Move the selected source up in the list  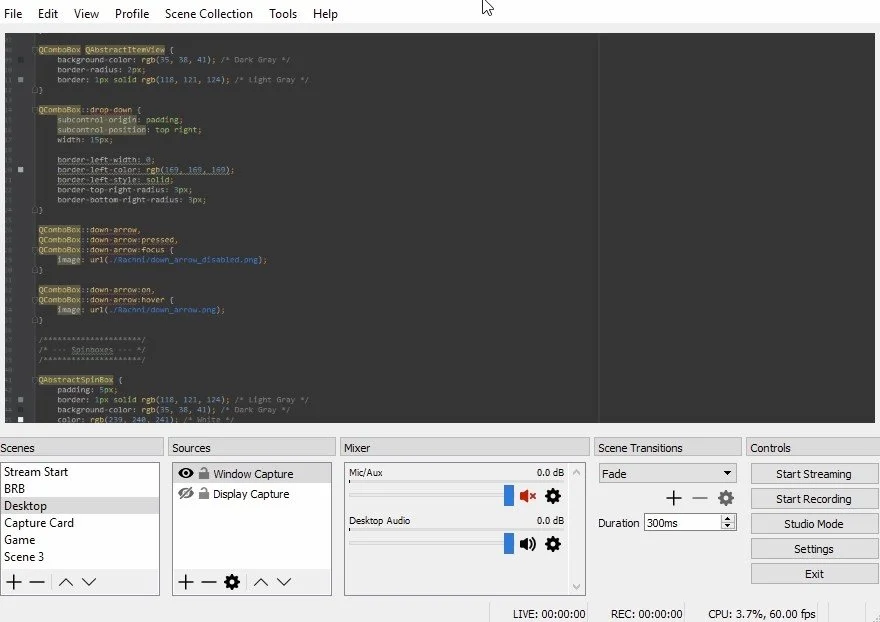260,582
